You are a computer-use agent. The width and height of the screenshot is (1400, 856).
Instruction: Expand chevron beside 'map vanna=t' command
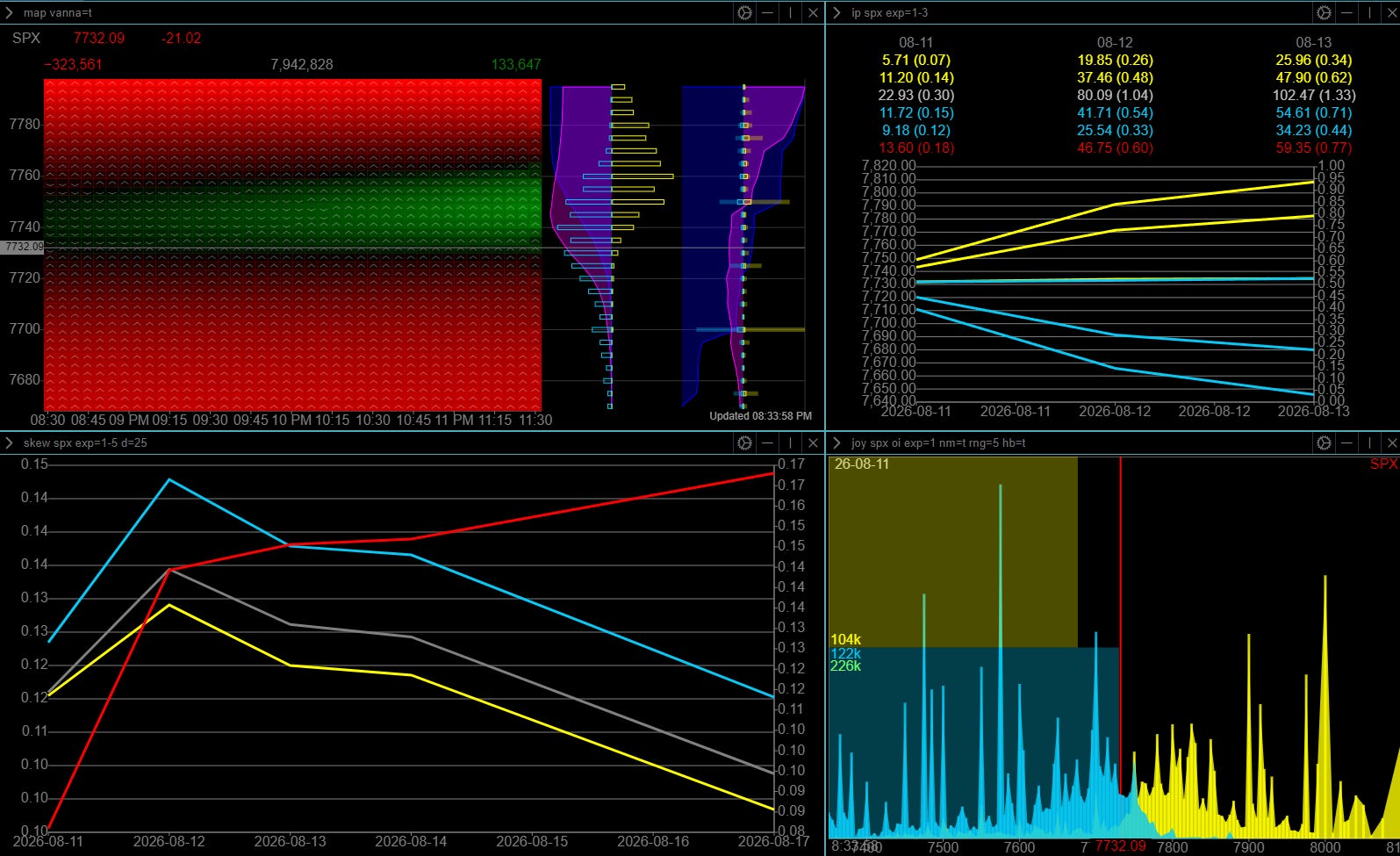pos(9,12)
